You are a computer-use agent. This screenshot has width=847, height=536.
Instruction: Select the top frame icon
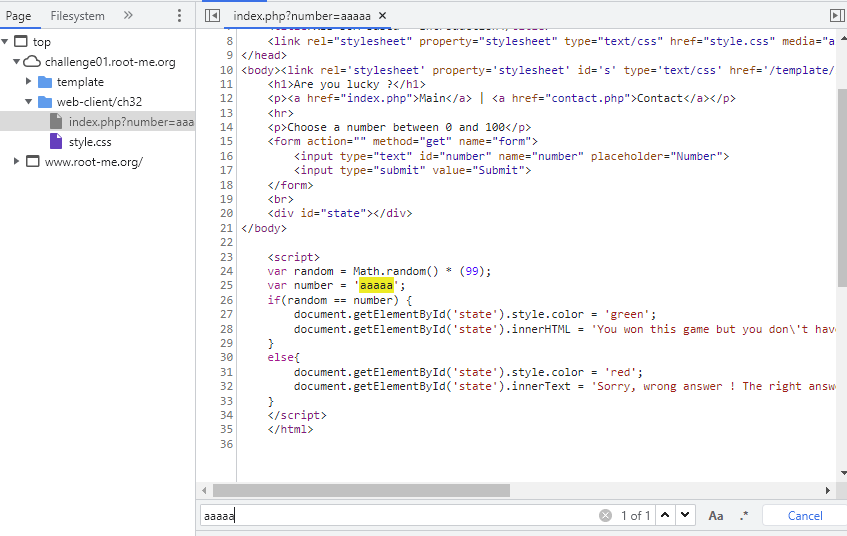[21, 42]
